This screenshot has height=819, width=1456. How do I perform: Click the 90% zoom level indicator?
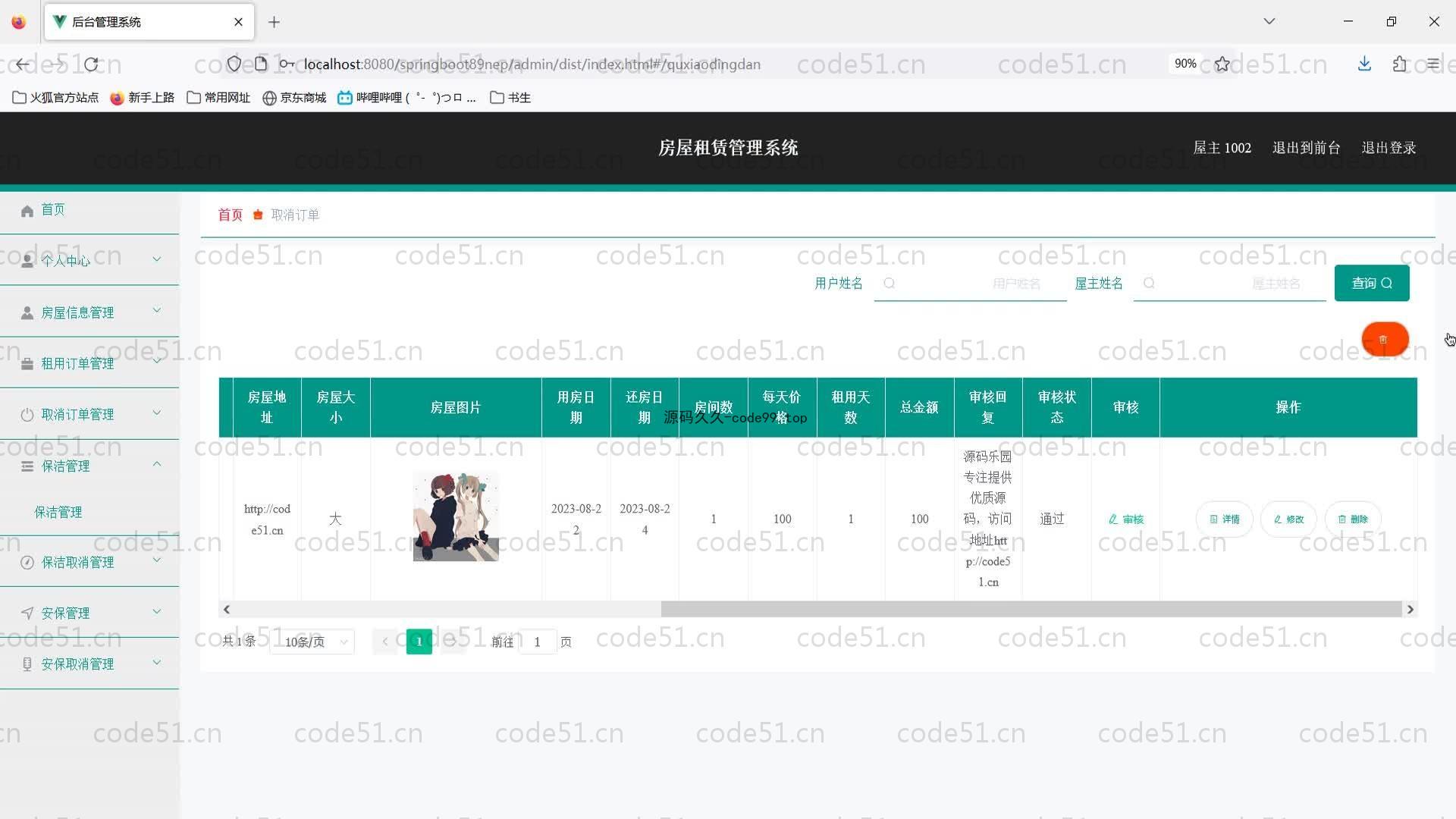(x=1185, y=64)
